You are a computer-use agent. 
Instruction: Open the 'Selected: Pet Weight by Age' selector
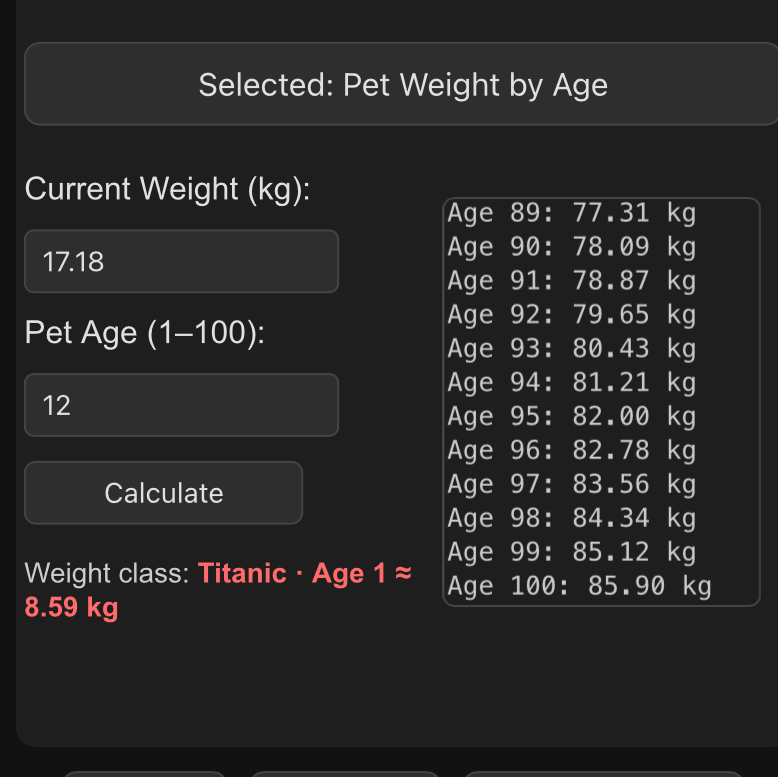402,85
